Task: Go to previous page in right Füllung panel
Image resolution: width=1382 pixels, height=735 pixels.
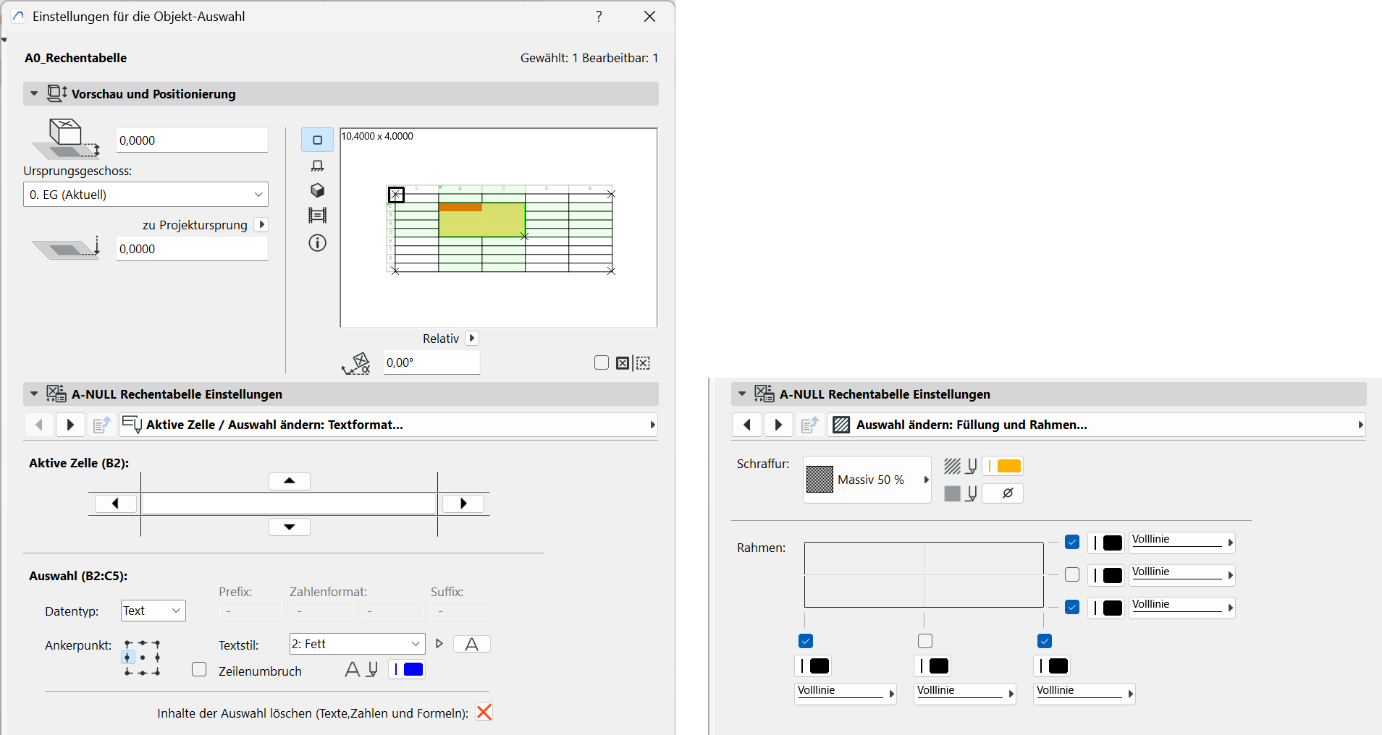Action: (747, 425)
